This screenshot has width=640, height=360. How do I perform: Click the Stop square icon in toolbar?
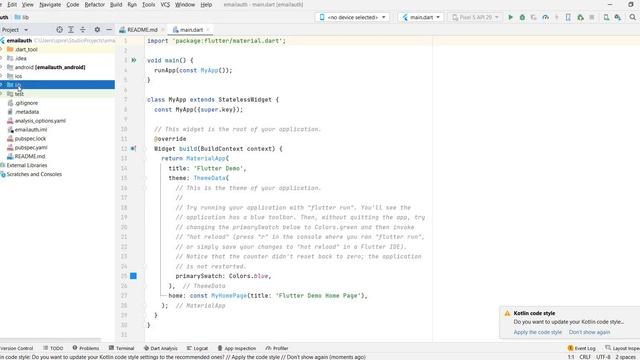[592, 18]
